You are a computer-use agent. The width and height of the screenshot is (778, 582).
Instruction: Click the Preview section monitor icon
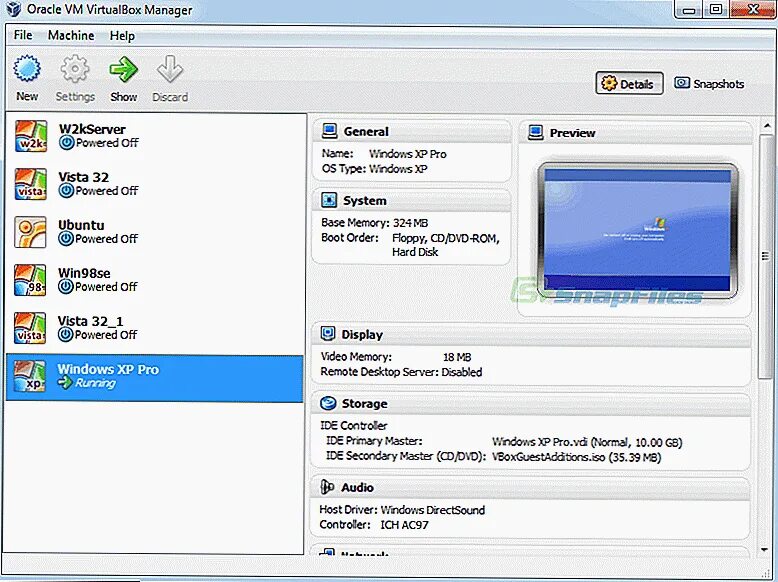pyautogui.click(x=535, y=132)
